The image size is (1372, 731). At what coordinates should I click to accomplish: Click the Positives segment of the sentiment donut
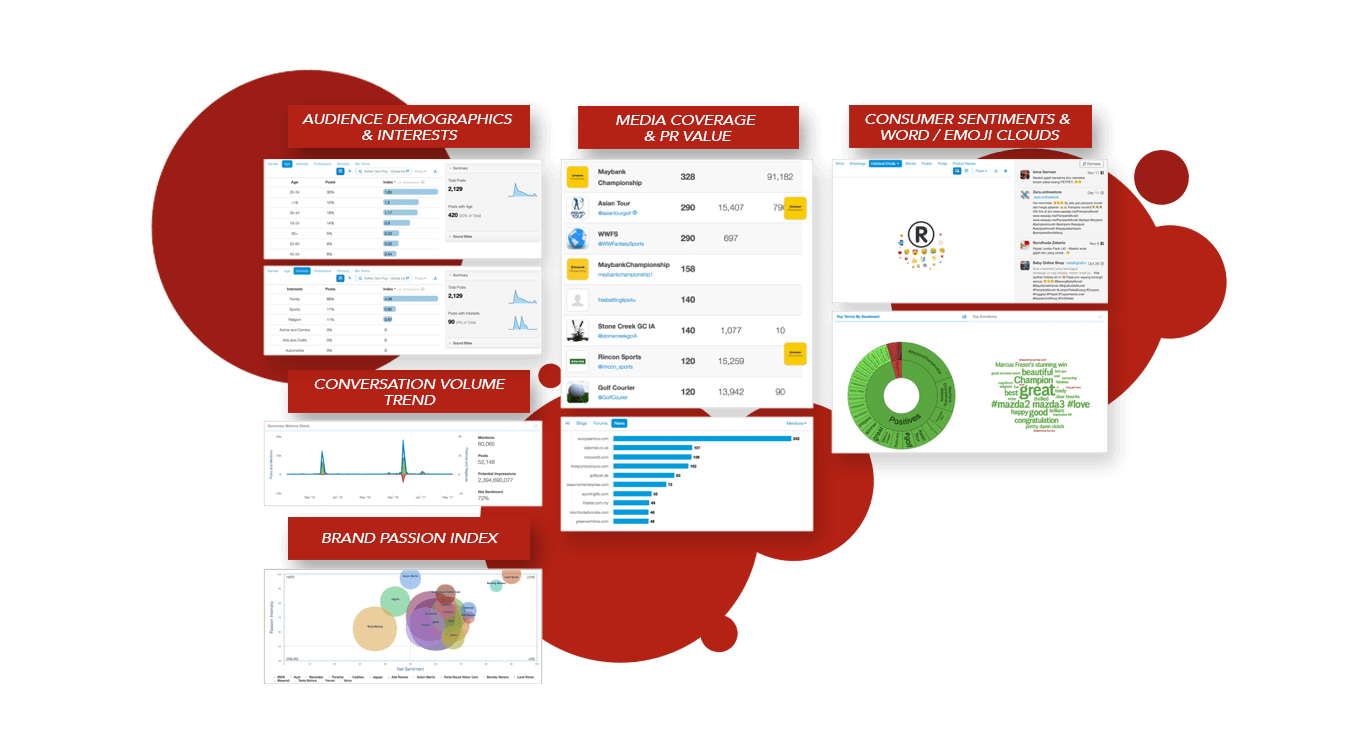click(x=904, y=420)
